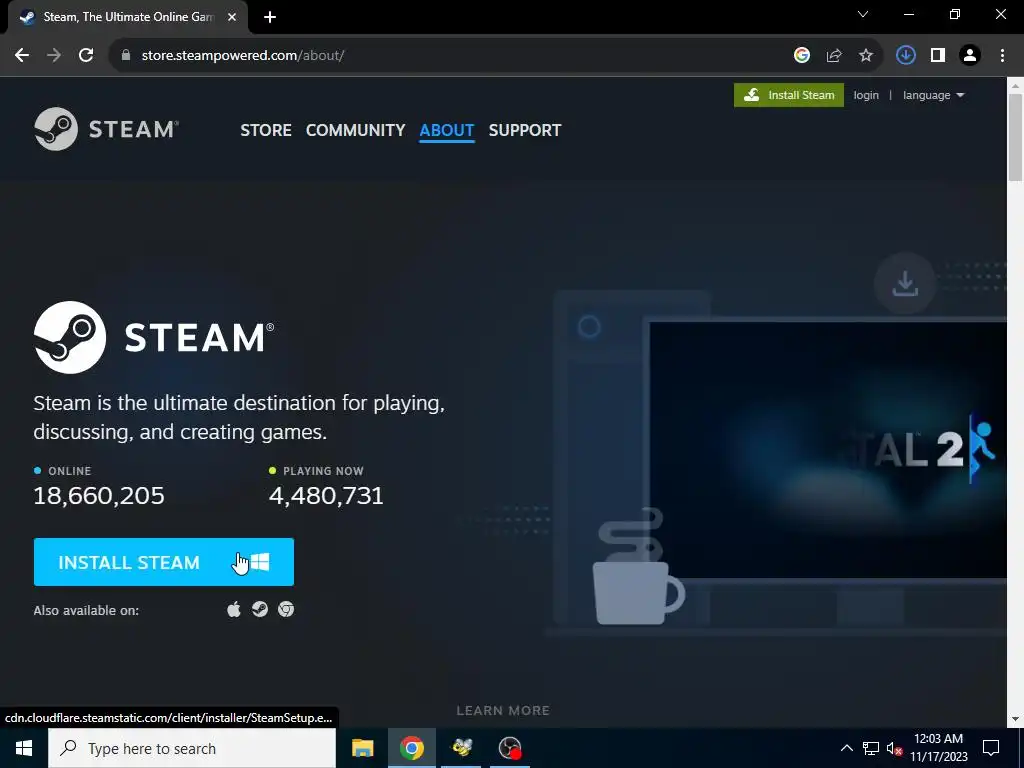
Task: Click the LEARN MORE link
Action: pos(503,711)
